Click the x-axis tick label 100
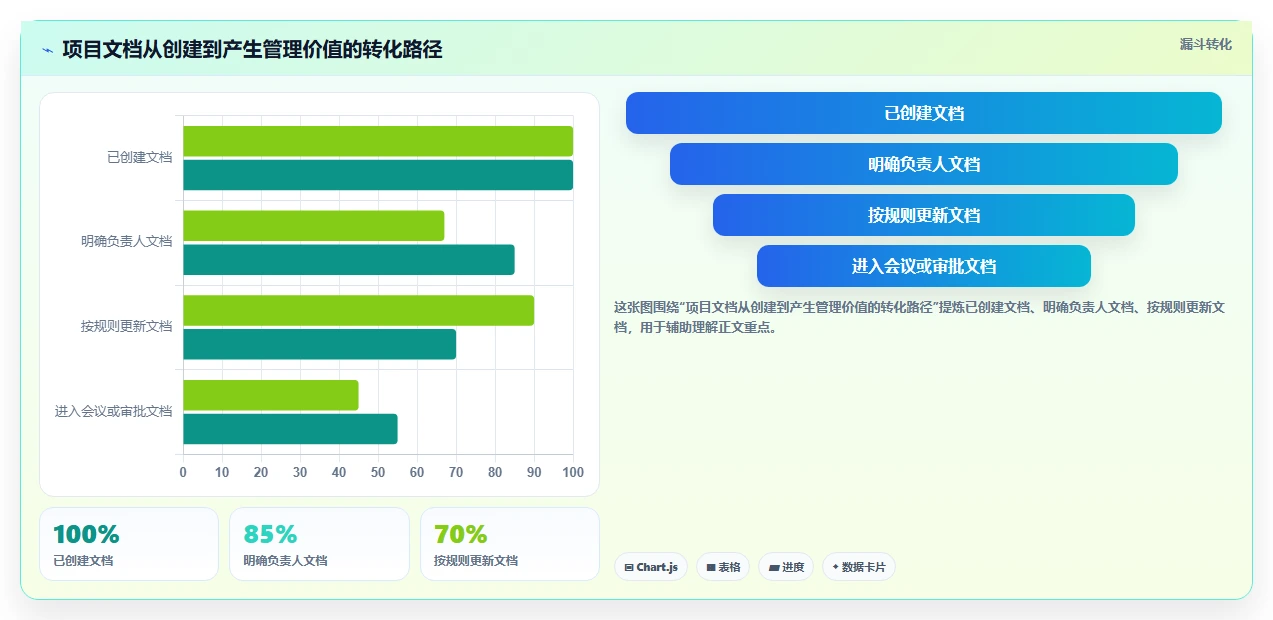This screenshot has width=1273, height=620. tap(573, 472)
